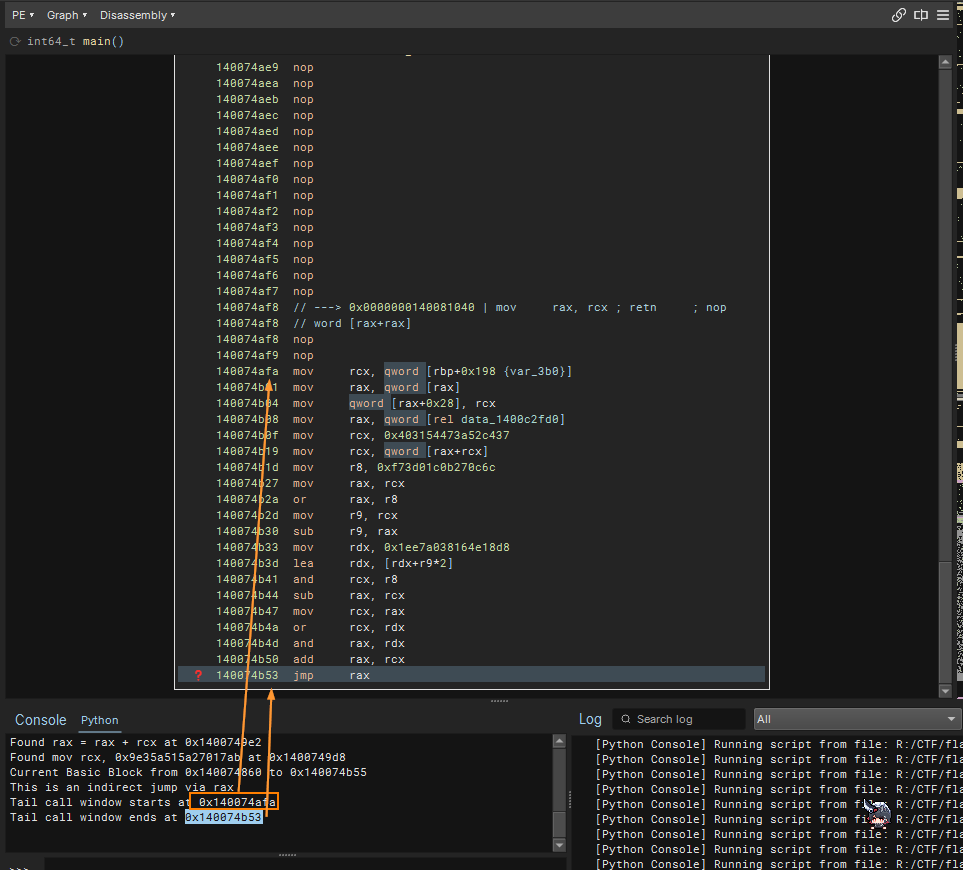Expand the Disassembly view type dropdown
Image resolution: width=963 pixels, height=870 pixels.
(x=137, y=15)
